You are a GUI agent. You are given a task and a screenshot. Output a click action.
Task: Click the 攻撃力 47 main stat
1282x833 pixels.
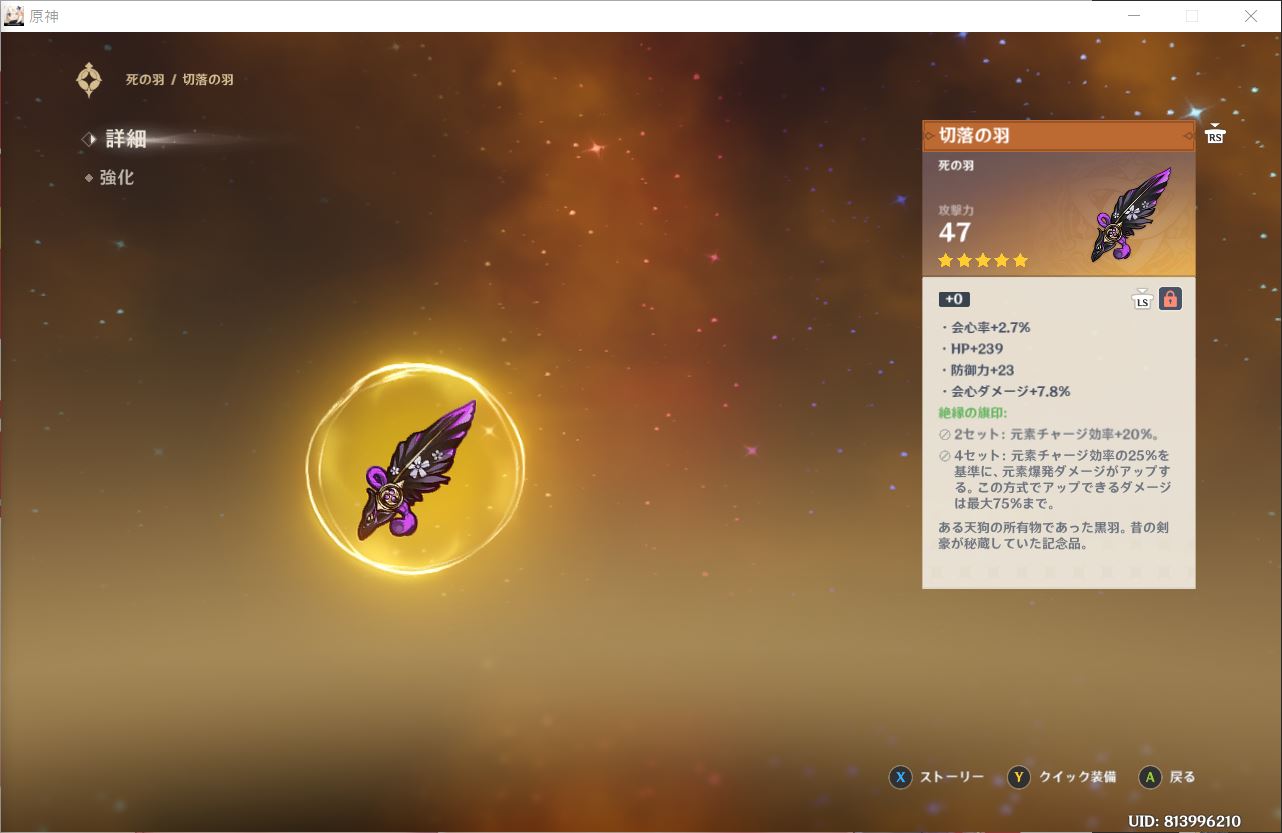tap(956, 224)
